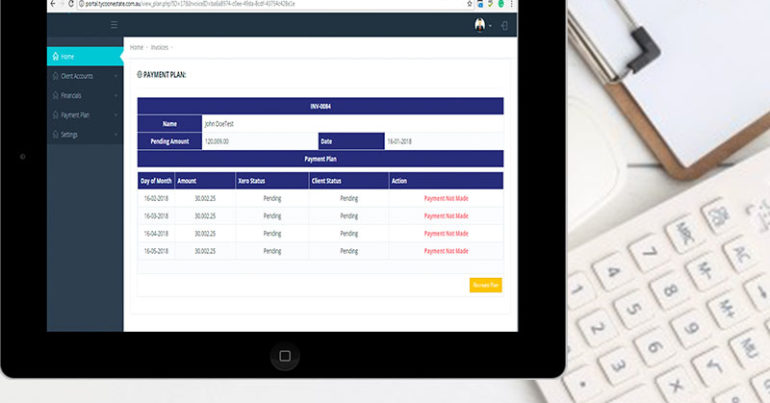This screenshot has width=770, height=403.
Task: Click the Client Status column header
Action: point(349,181)
